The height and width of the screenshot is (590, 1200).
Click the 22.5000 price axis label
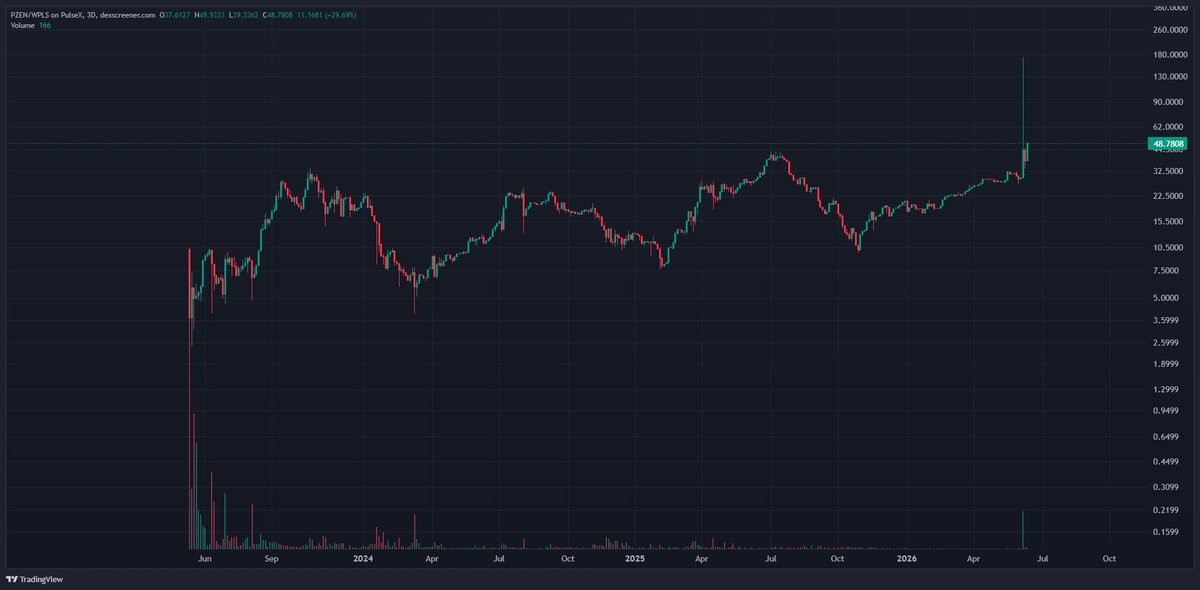(x=1169, y=196)
